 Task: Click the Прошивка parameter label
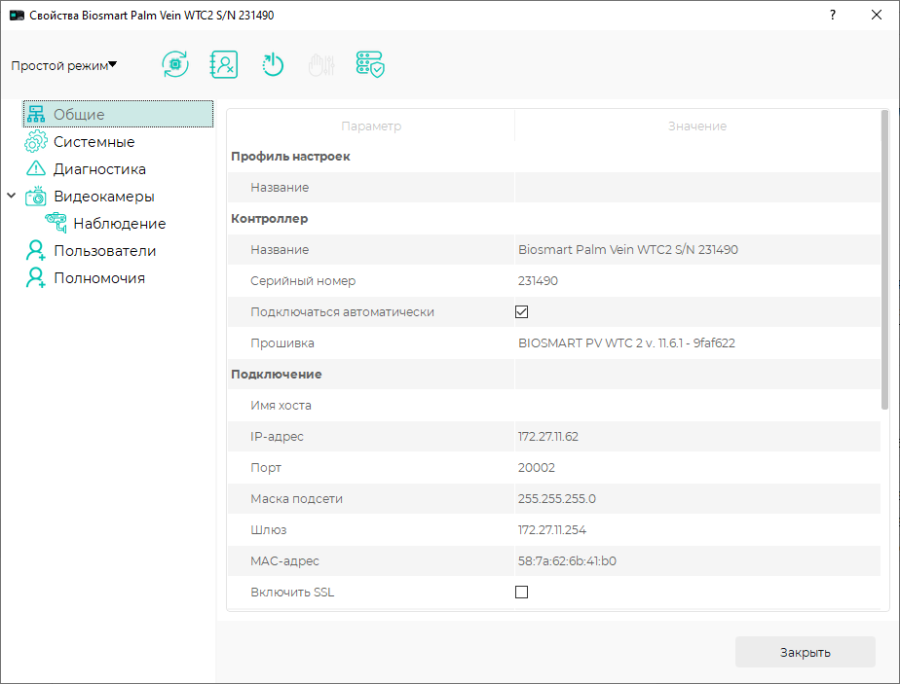tap(282, 343)
